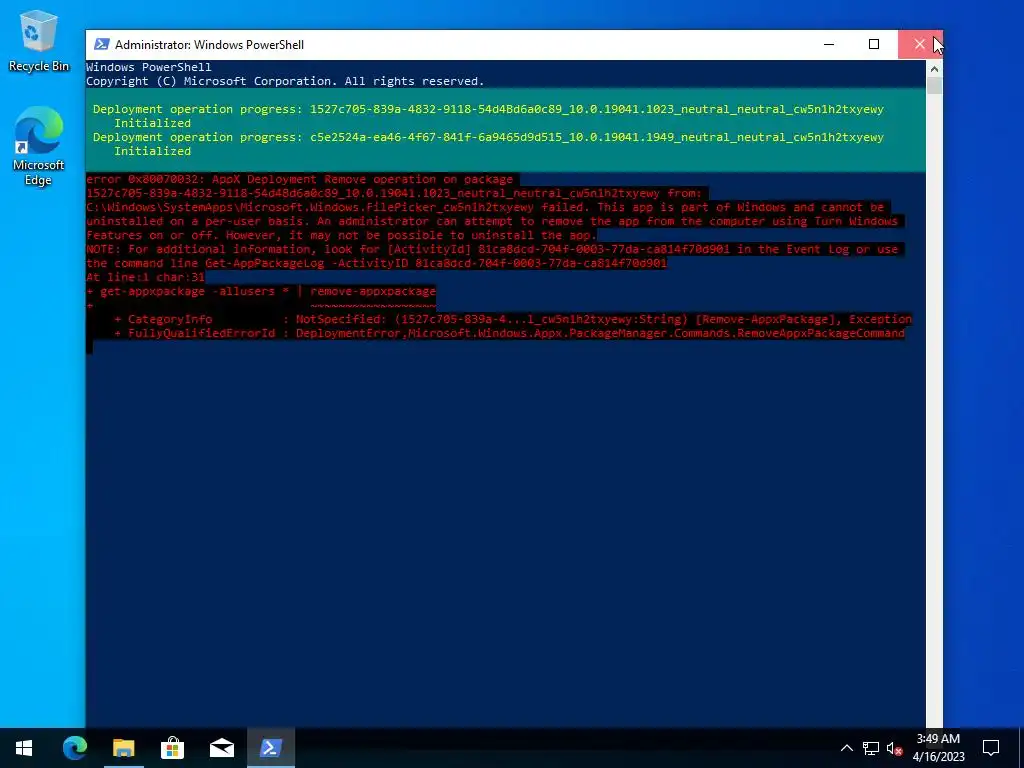Select the Microsoft Edge desktop shortcut
The image size is (1024, 768).
coord(39,146)
